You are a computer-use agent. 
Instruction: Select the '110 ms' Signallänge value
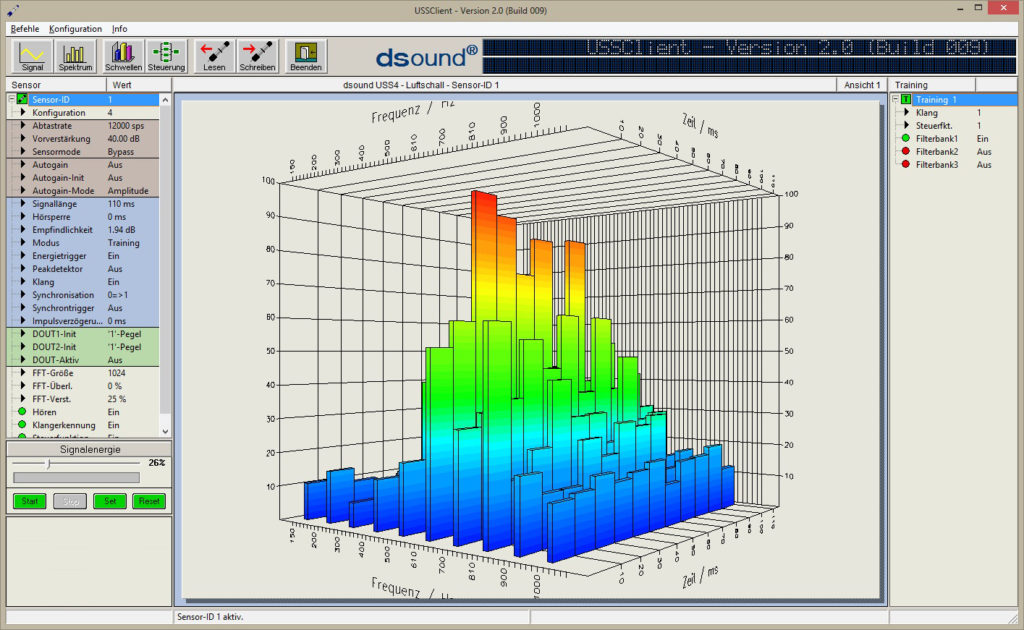tap(121, 204)
